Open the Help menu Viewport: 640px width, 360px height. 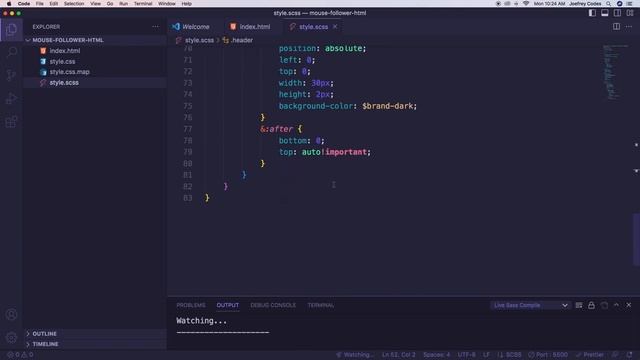[x=187, y=4]
